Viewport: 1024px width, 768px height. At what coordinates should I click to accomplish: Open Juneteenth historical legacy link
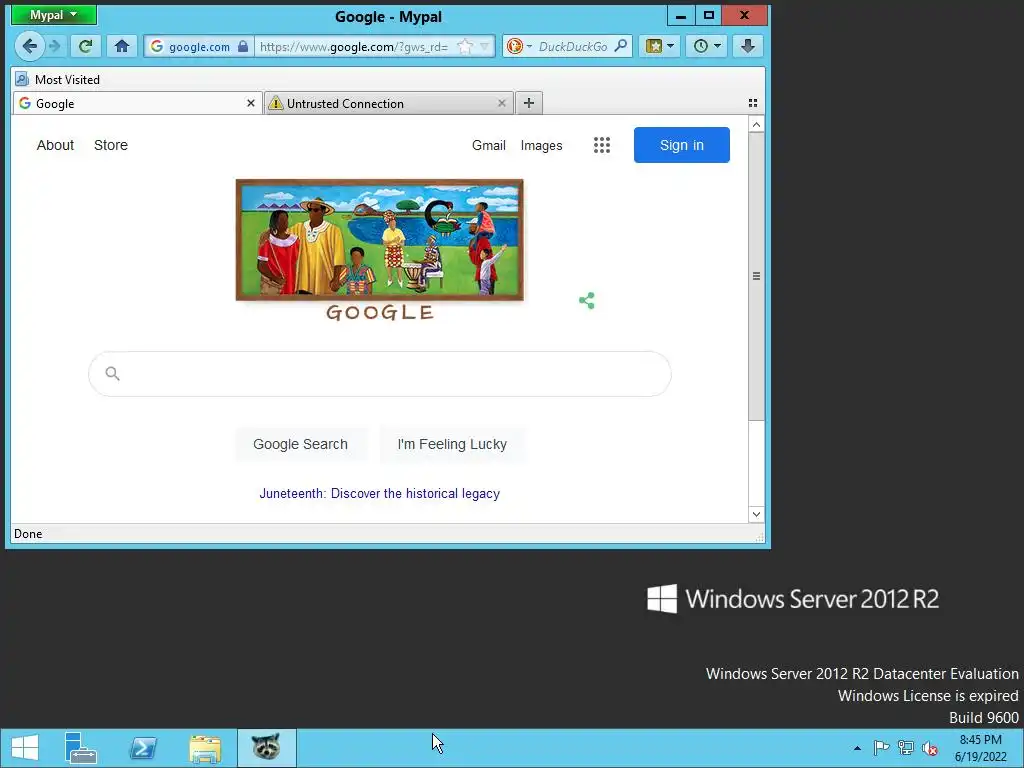pyautogui.click(x=379, y=494)
